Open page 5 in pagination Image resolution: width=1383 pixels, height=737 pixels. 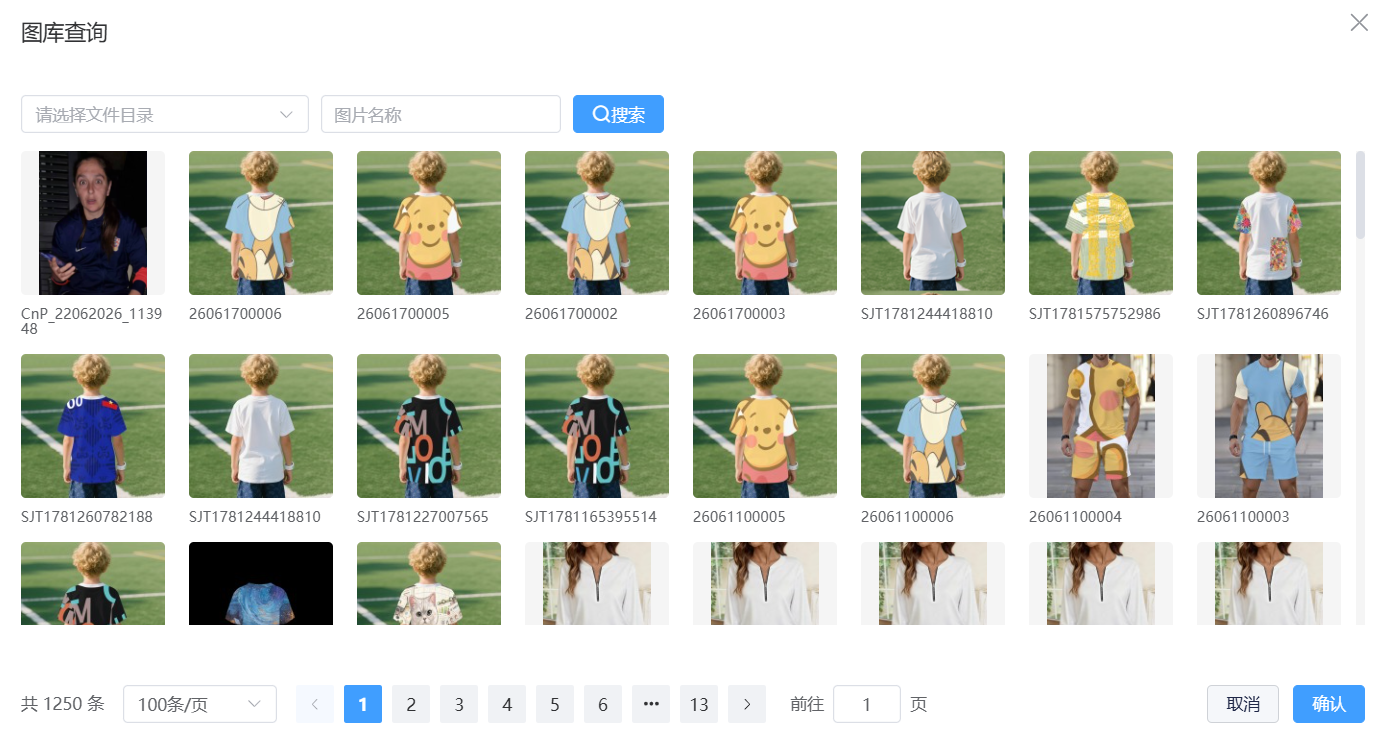pos(555,704)
